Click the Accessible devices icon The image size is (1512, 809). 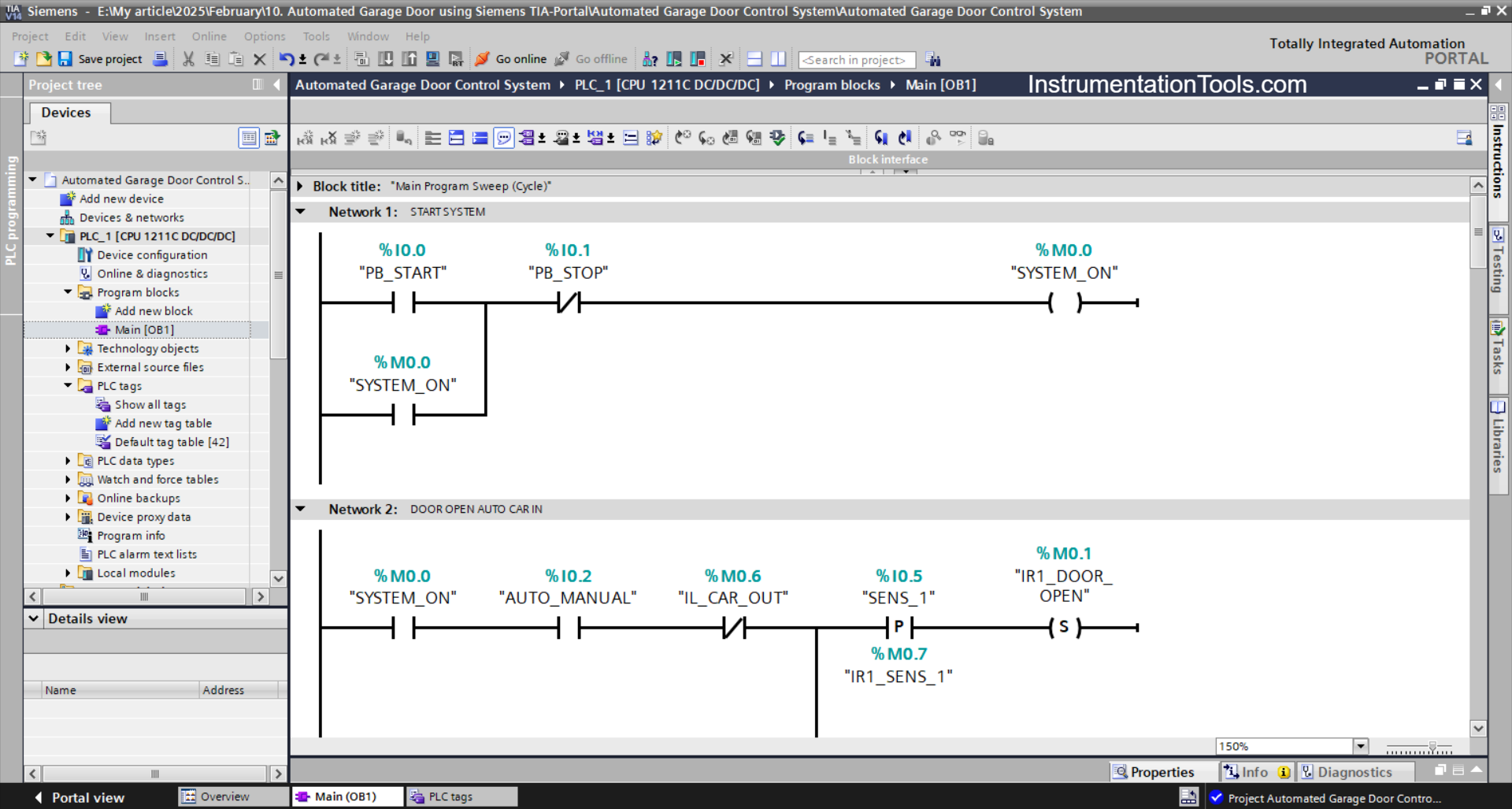click(650, 59)
